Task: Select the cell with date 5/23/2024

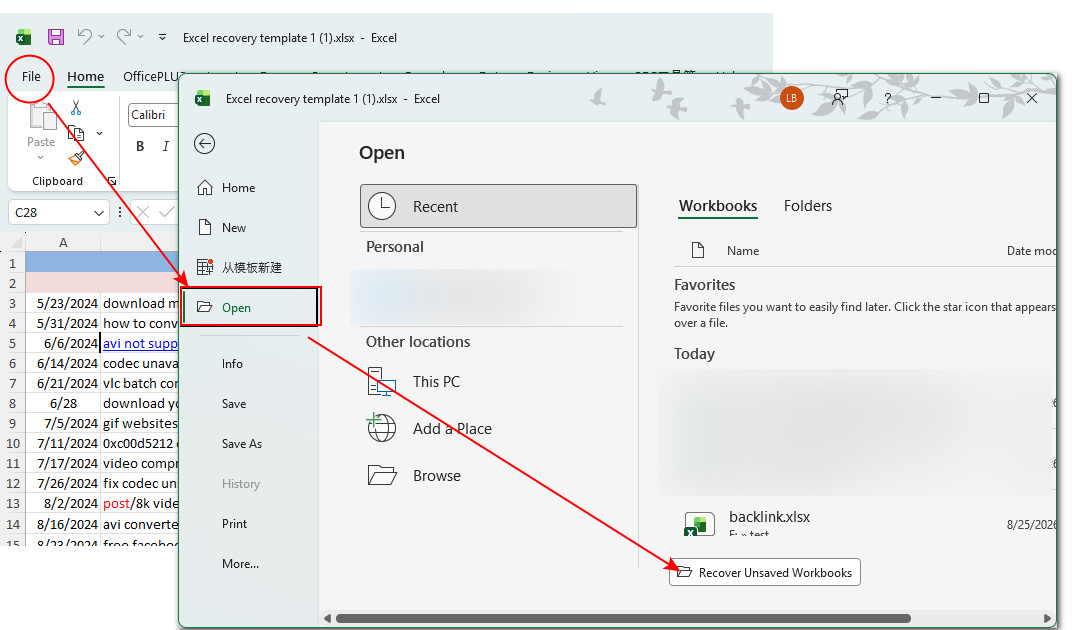Action: [x=63, y=303]
